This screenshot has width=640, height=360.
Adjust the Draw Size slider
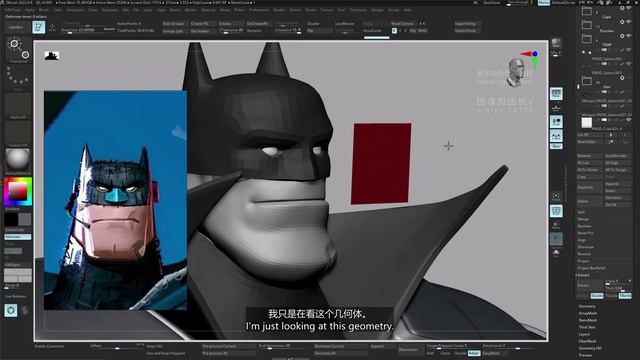tap(88, 30)
